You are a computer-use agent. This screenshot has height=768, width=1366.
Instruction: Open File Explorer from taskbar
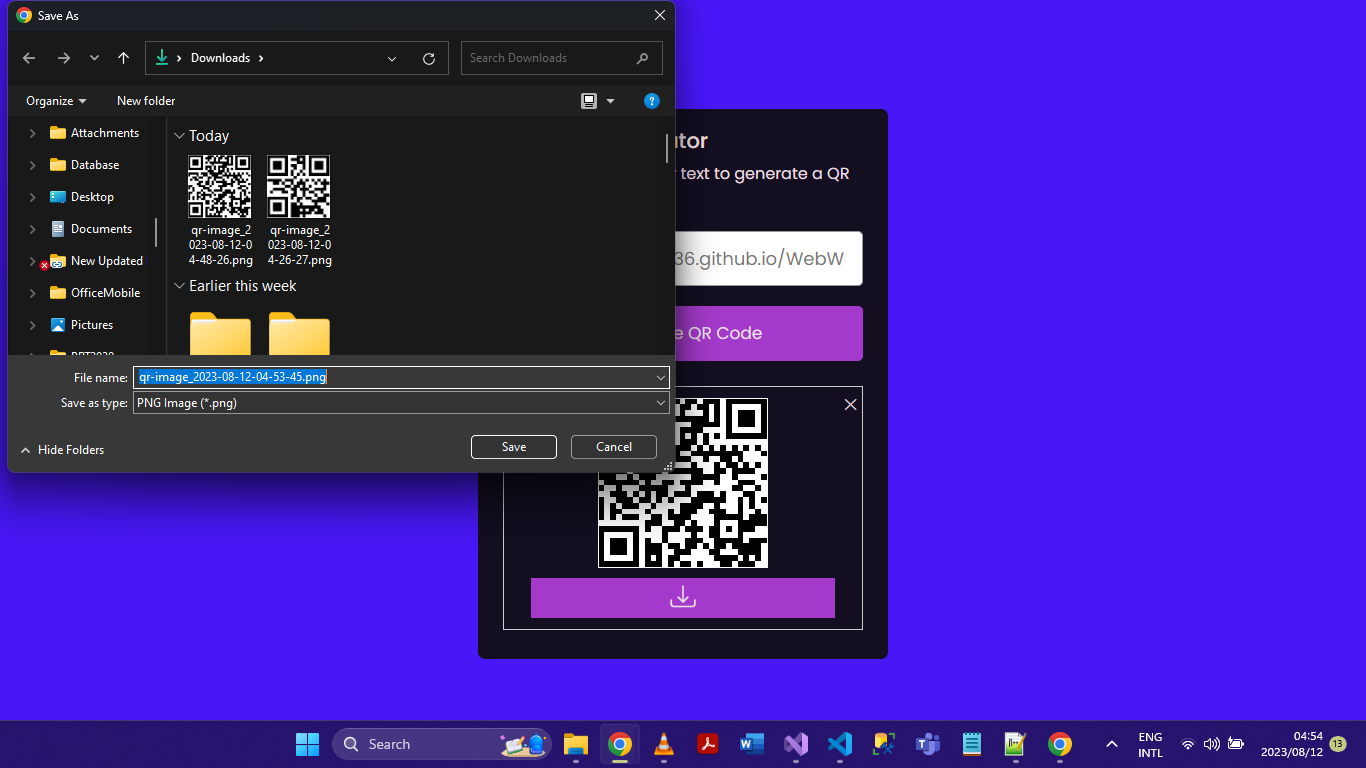pyautogui.click(x=575, y=744)
